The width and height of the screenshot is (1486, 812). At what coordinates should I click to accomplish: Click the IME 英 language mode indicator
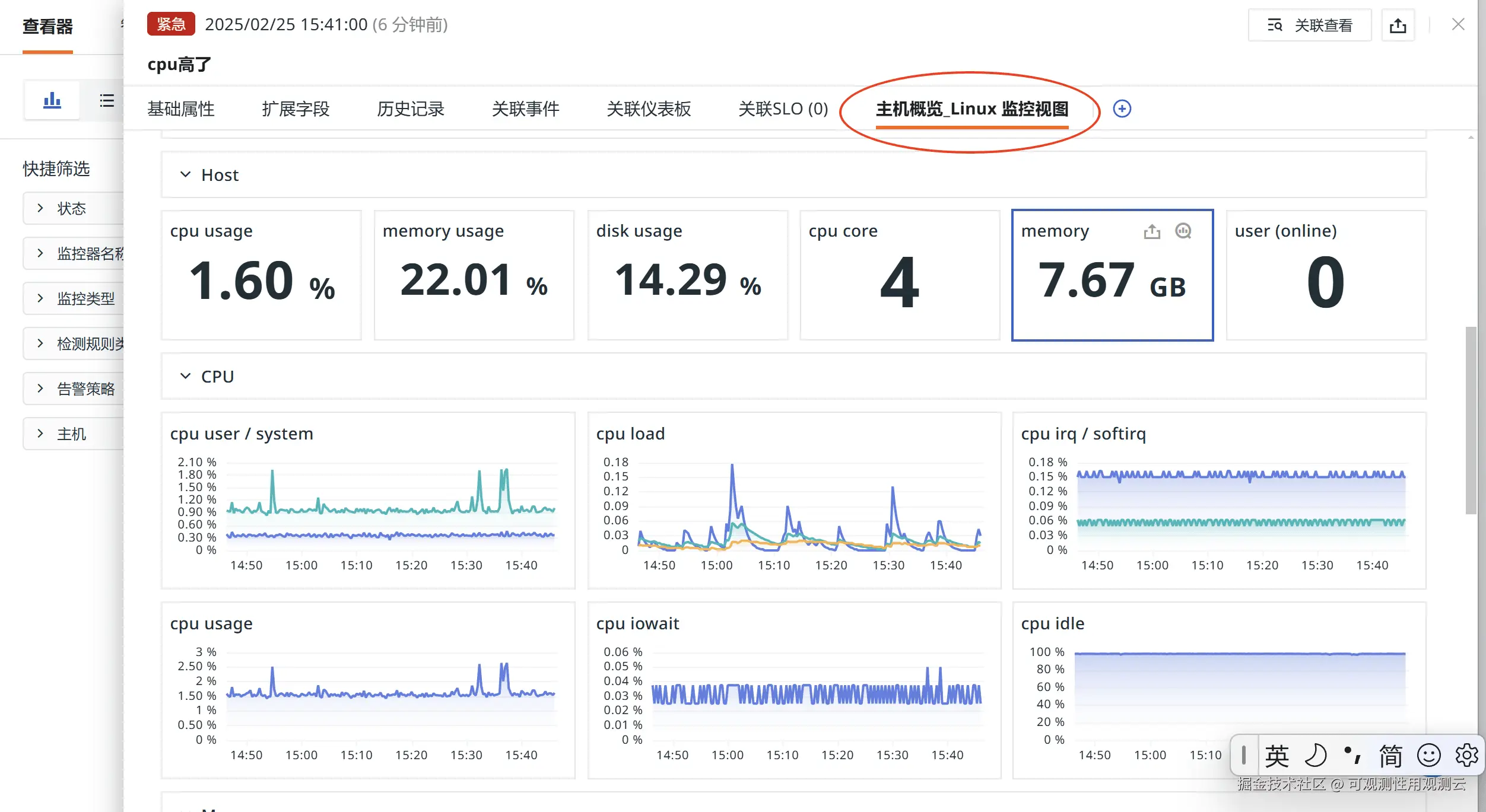point(1277,755)
